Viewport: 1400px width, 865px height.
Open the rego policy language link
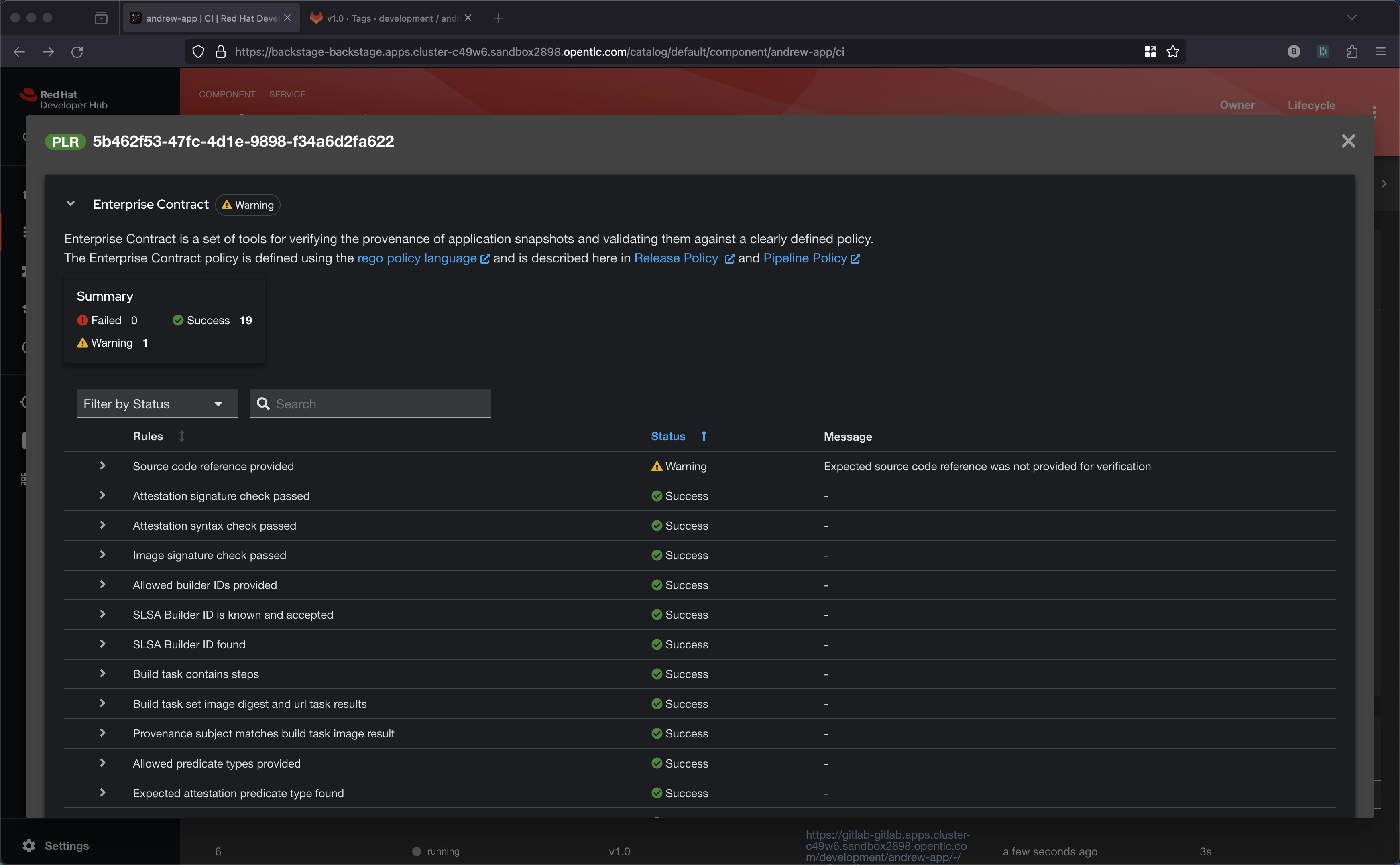(417, 258)
